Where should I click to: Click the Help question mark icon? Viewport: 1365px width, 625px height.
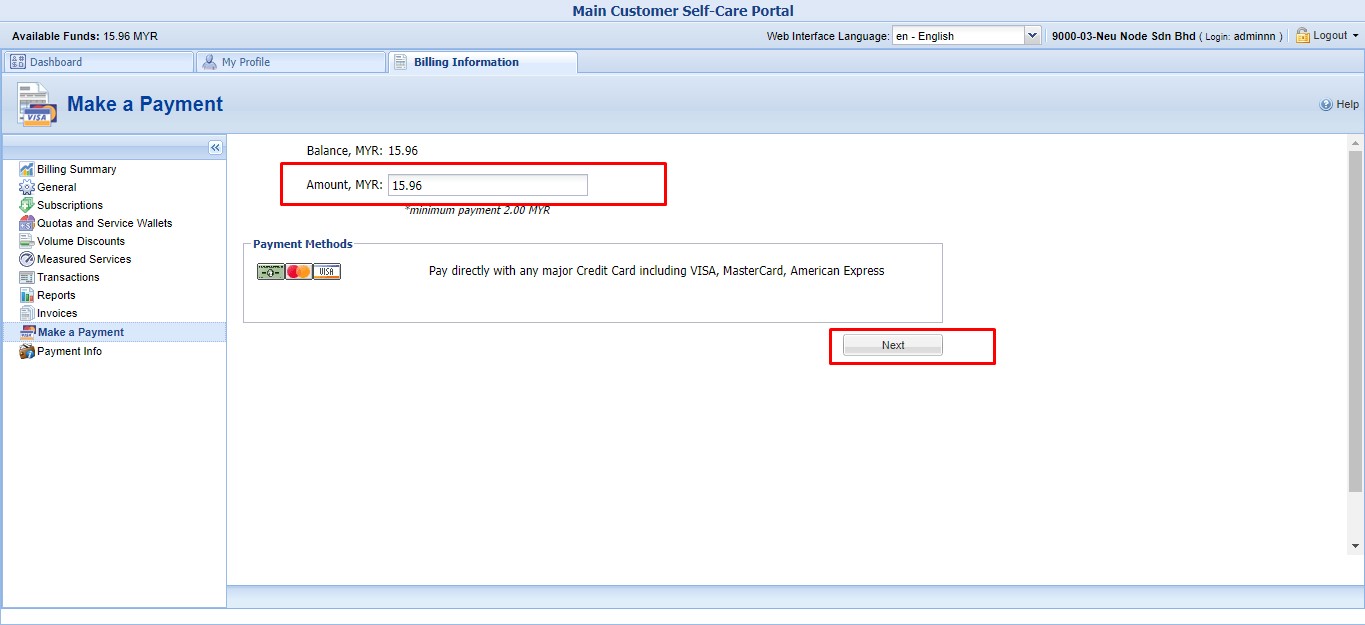coord(1326,104)
